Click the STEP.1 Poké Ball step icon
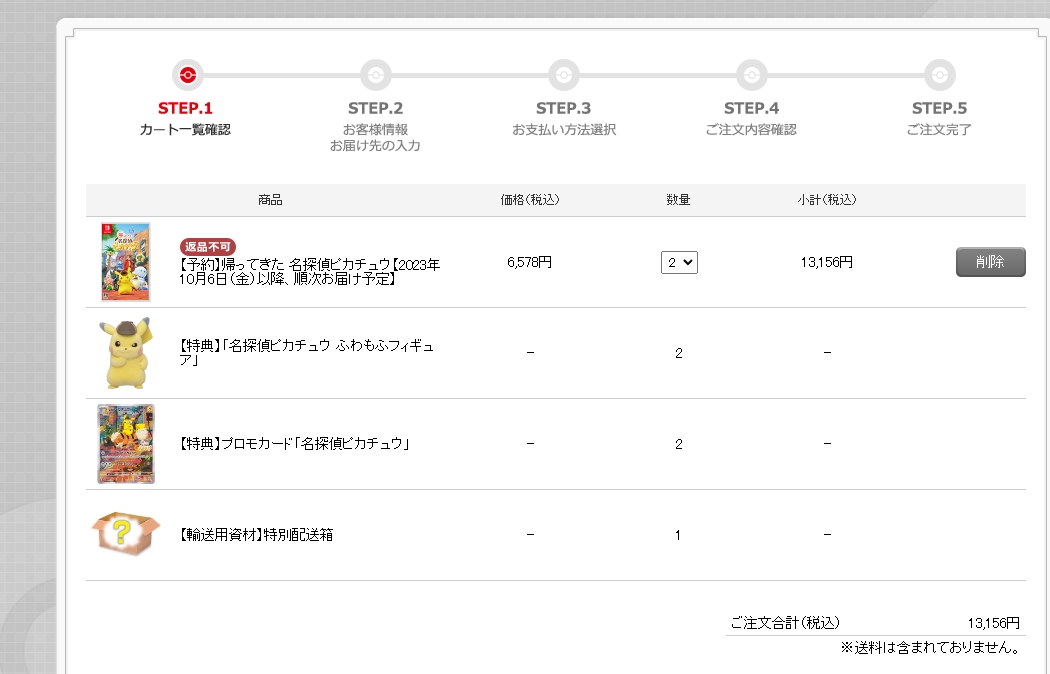Image resolution: width=1050 pixels, height=674 pixels. coord(186,75)
